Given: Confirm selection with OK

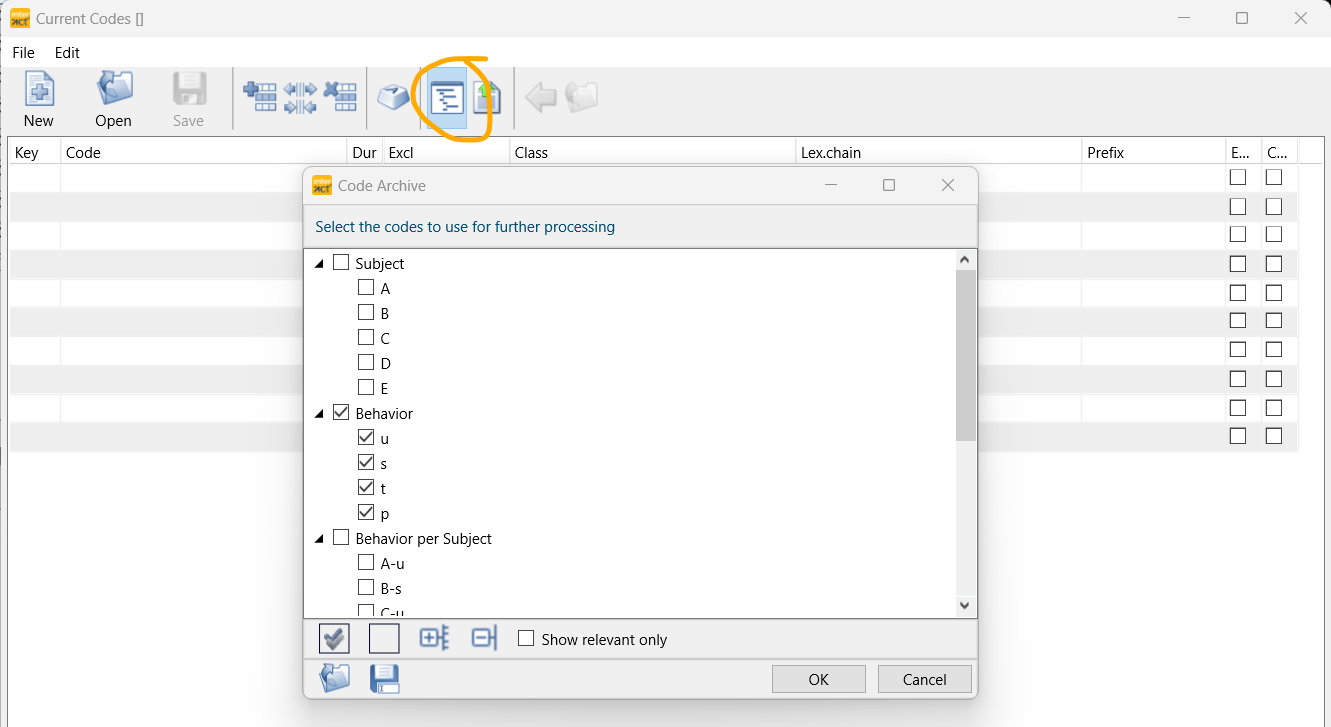Looking at the screenshot, I should (x=819, y=679).
